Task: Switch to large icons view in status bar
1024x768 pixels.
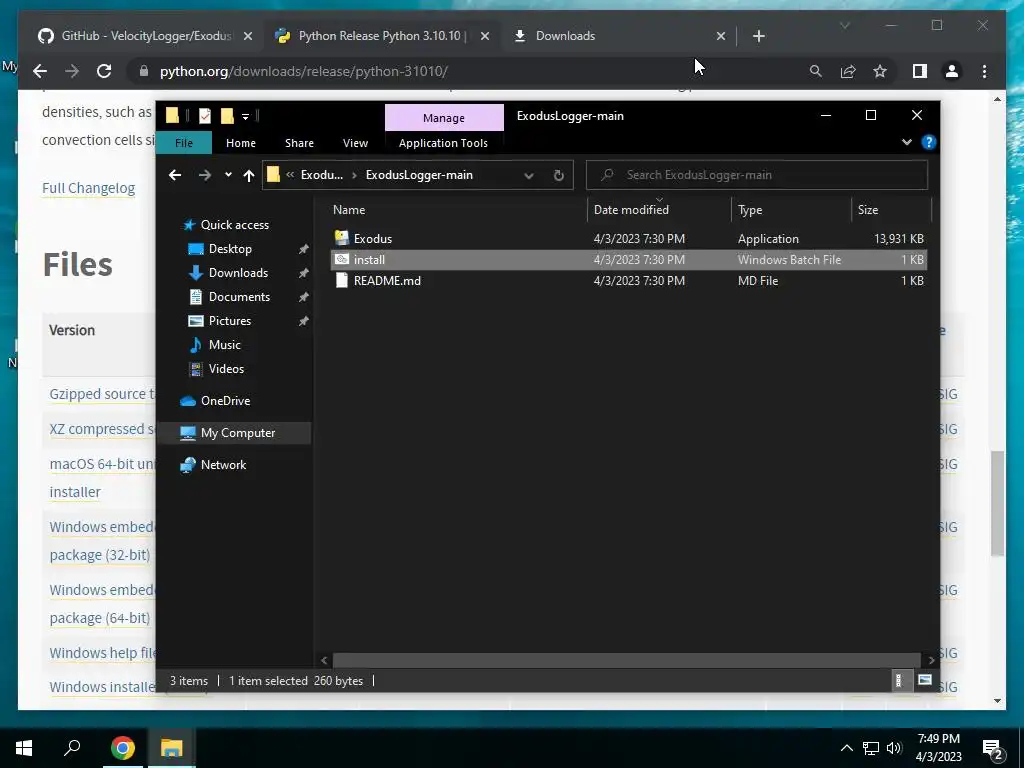Action: click(925, 680)
